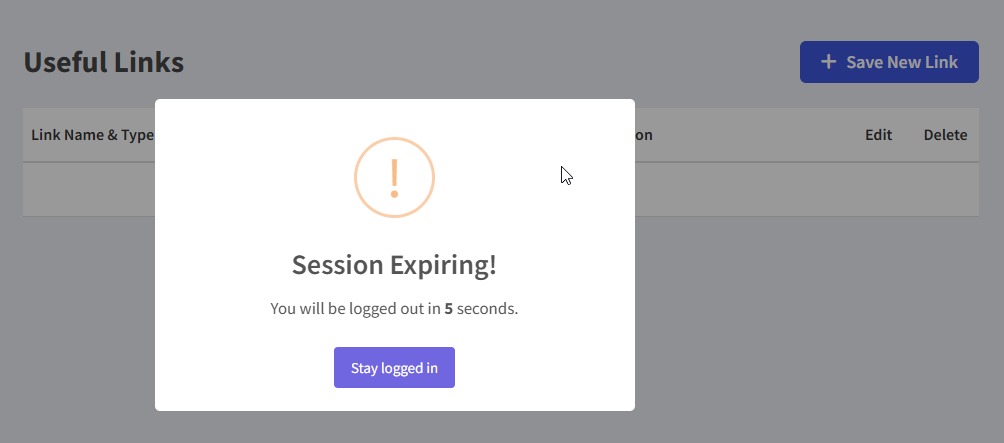Click the bold countdown number 5
Screen dimensions: 1004x443
point(449,309)
